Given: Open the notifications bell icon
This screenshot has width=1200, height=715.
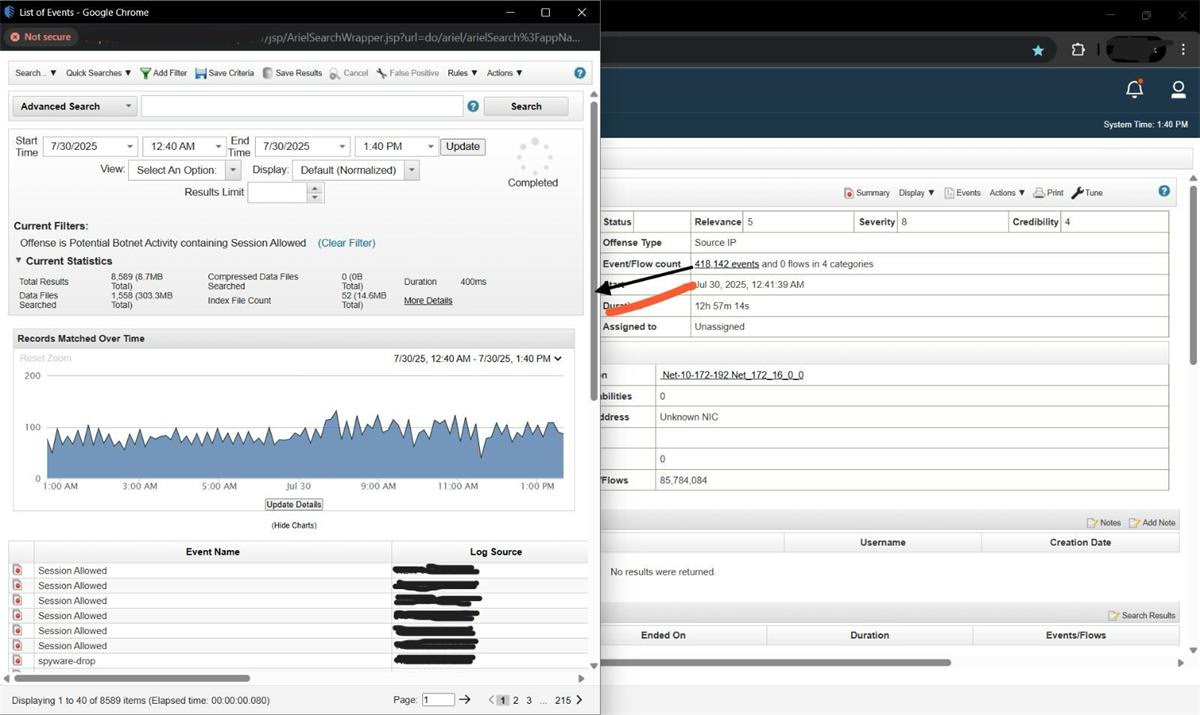Looking at the screenshot, I should point(1134,89).
